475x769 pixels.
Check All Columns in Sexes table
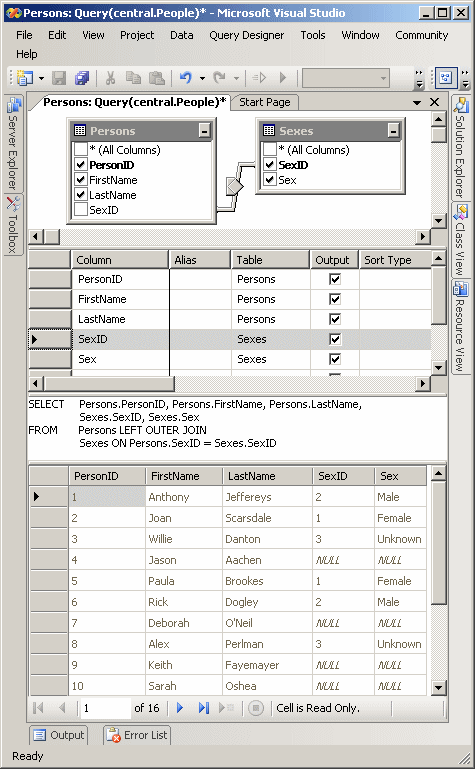click(x=270, y=150)
